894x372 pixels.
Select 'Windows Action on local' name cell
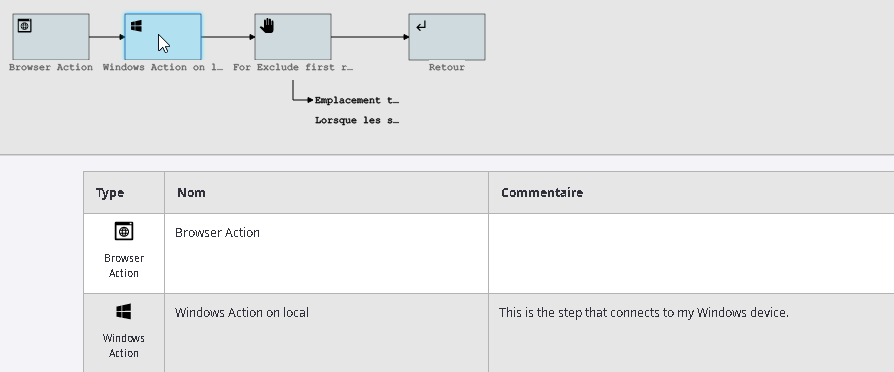(326, 333)
